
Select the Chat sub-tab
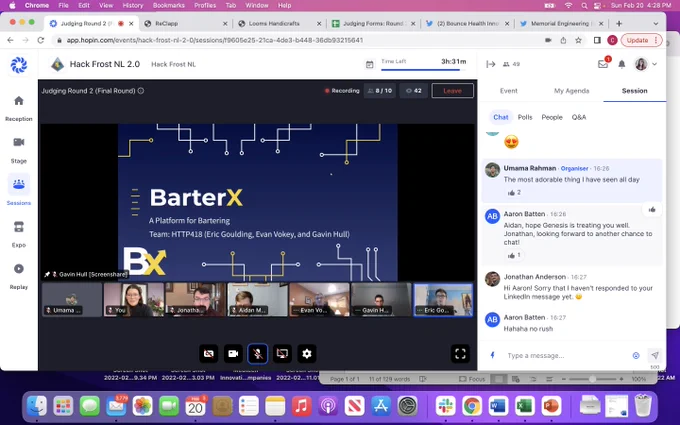[x=500, y=117]
